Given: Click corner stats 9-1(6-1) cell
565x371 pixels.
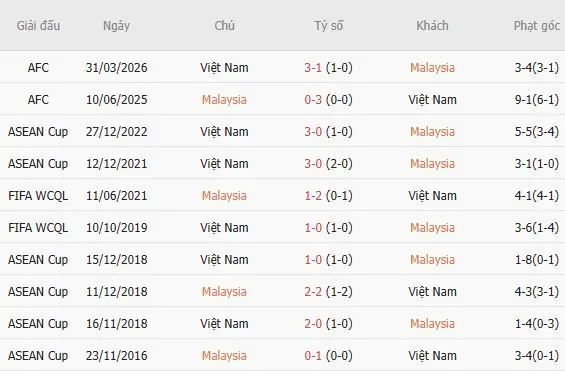Looking at the screenshot, I should [537, 100].
